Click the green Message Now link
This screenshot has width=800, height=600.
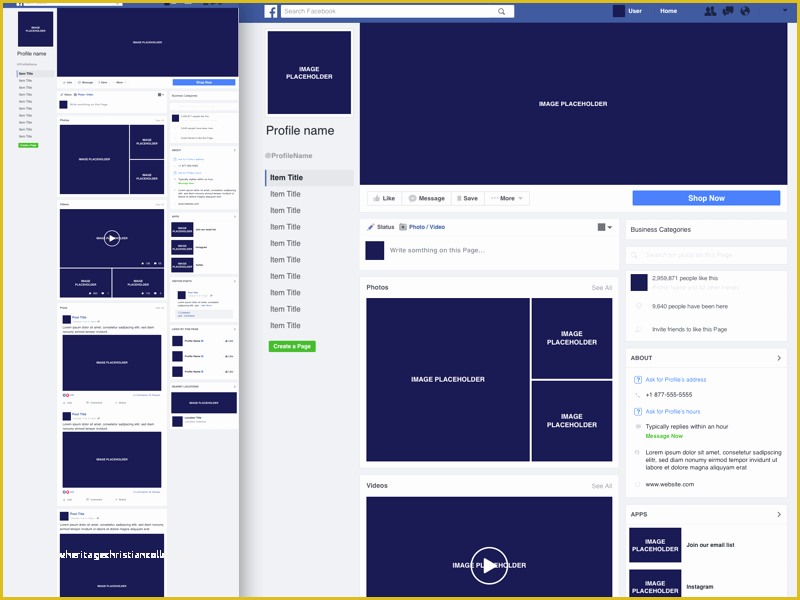(x=664, y=436)
